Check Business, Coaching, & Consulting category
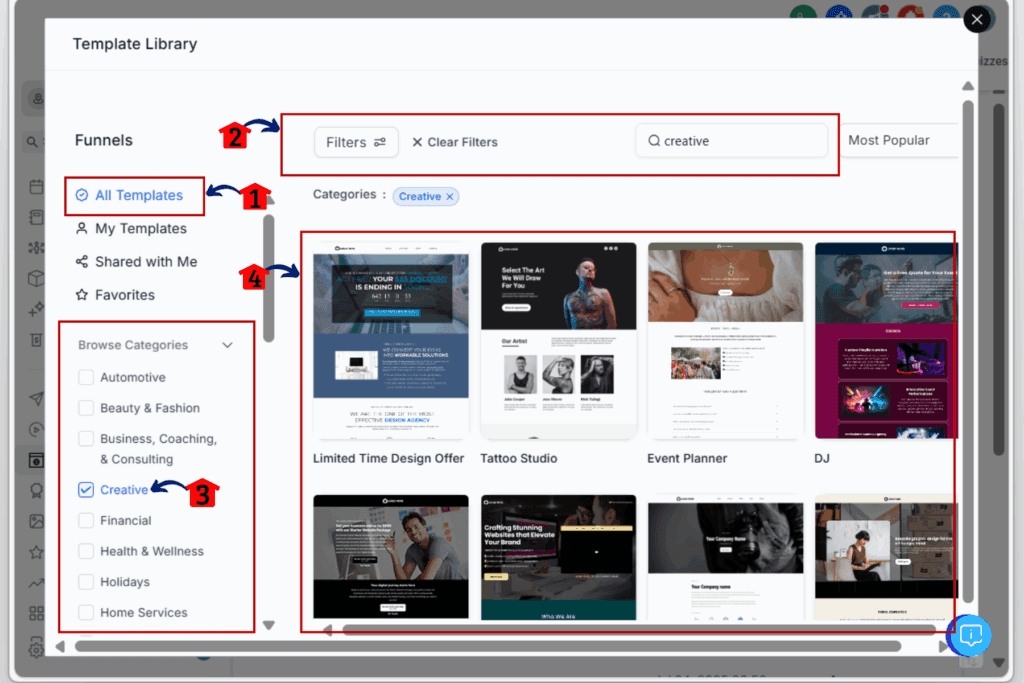 [86, 439]
